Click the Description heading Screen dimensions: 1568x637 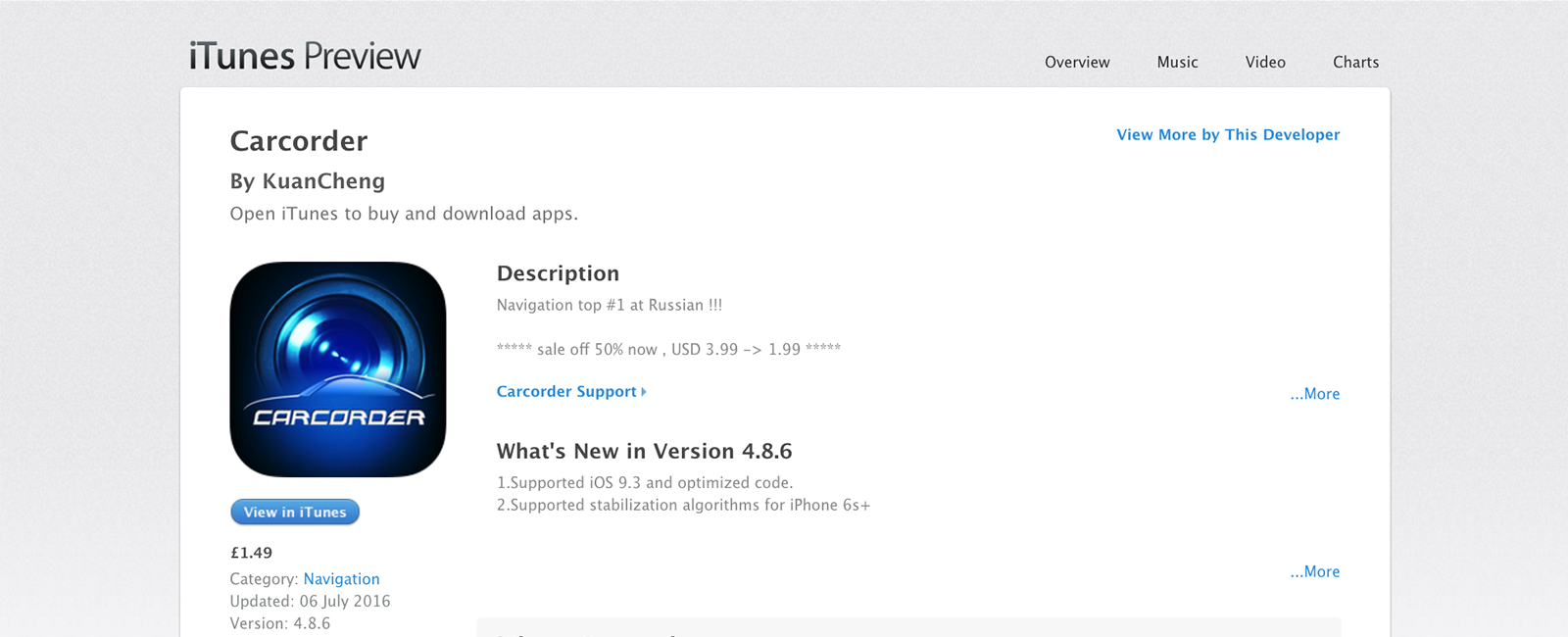pyautogui.click(x=558, y=273)
